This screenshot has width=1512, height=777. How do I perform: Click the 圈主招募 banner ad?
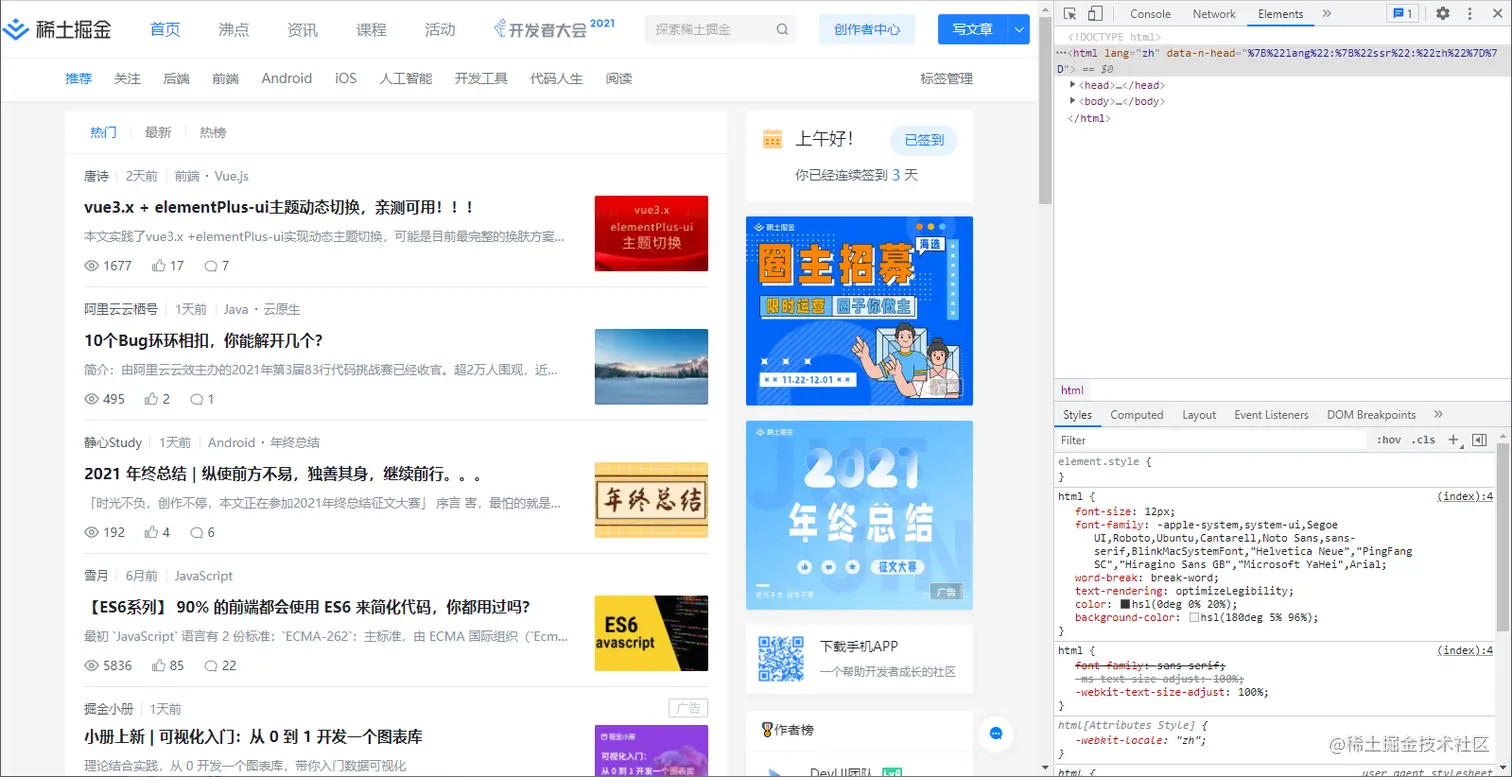tap(859, 311)
